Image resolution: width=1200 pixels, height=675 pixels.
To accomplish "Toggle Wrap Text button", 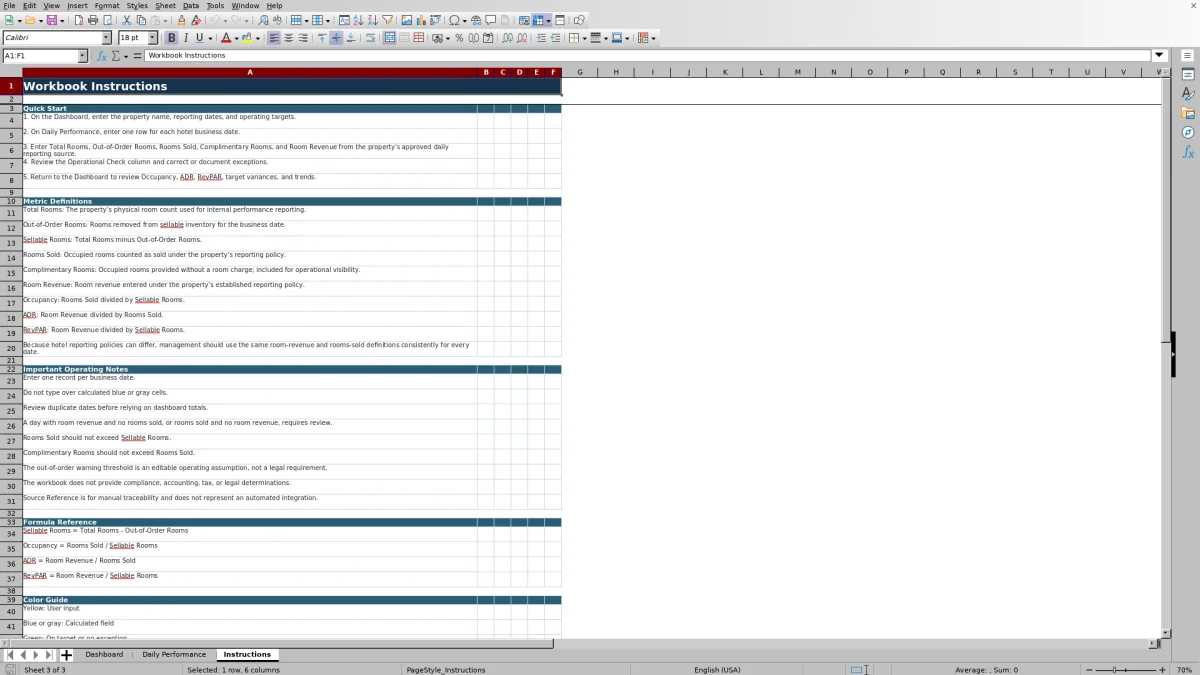I will click(370, 38).
